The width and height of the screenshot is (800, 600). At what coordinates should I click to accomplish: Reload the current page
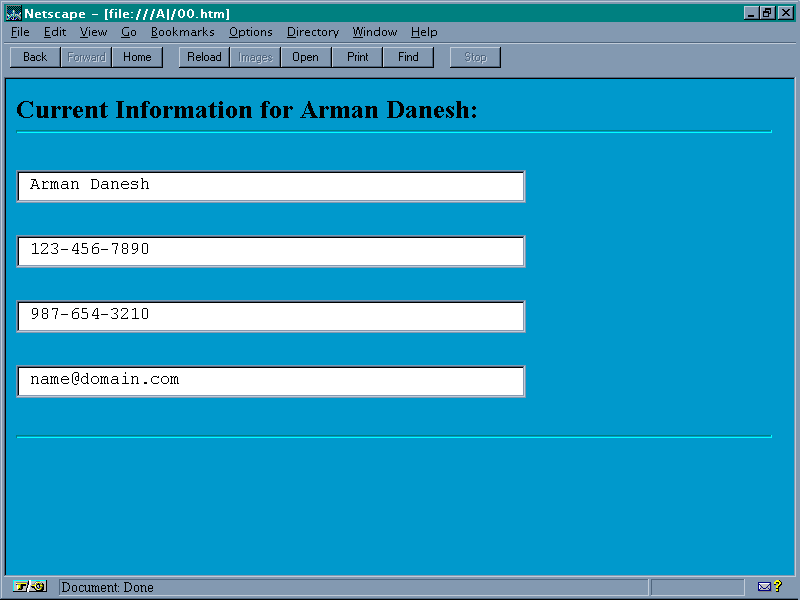204,57
